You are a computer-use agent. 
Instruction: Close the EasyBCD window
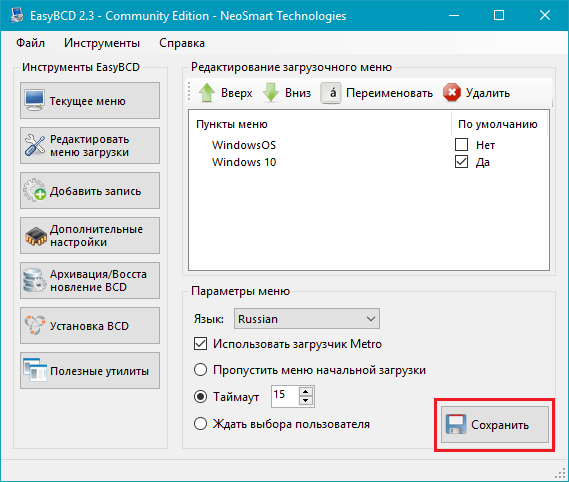(x=545, y=16)
